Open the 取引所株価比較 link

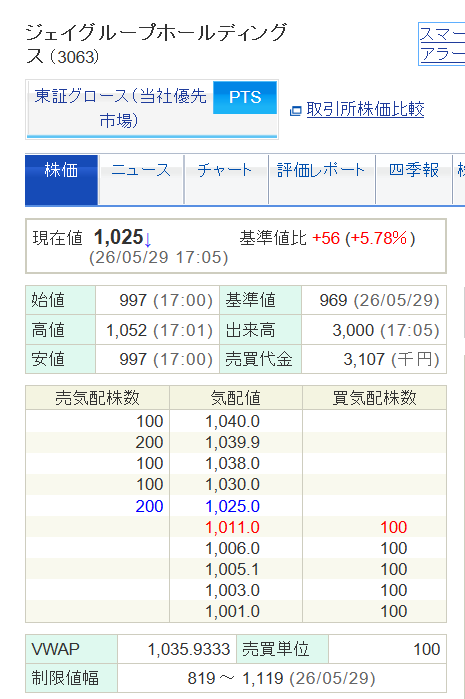[365, 109]
